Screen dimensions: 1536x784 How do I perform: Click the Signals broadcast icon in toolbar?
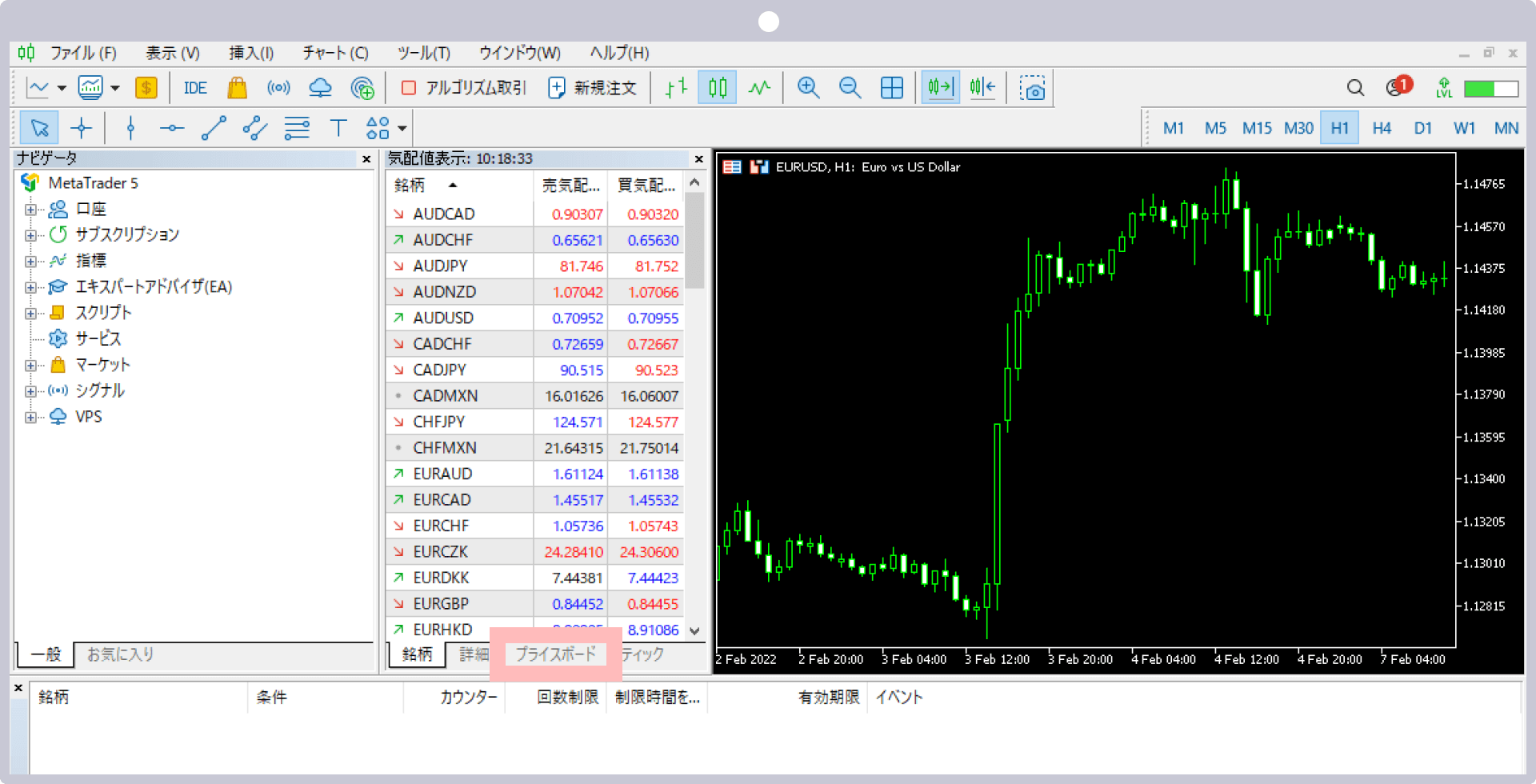[278, 88]
